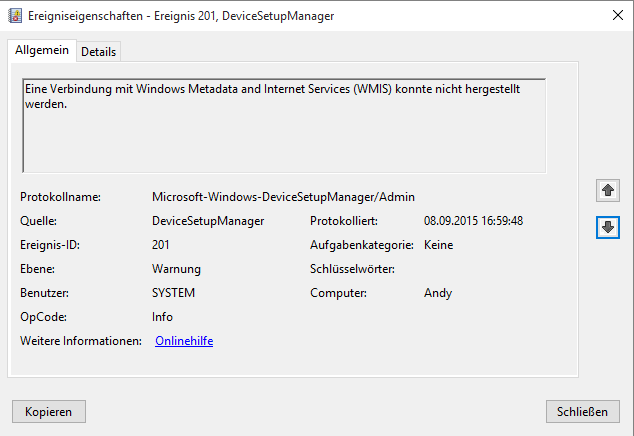Click the Protokolliert timestamp 08.09.2015 16:59:48
The height and width of the screenshot is (436, 634).
tap(473, 221)
